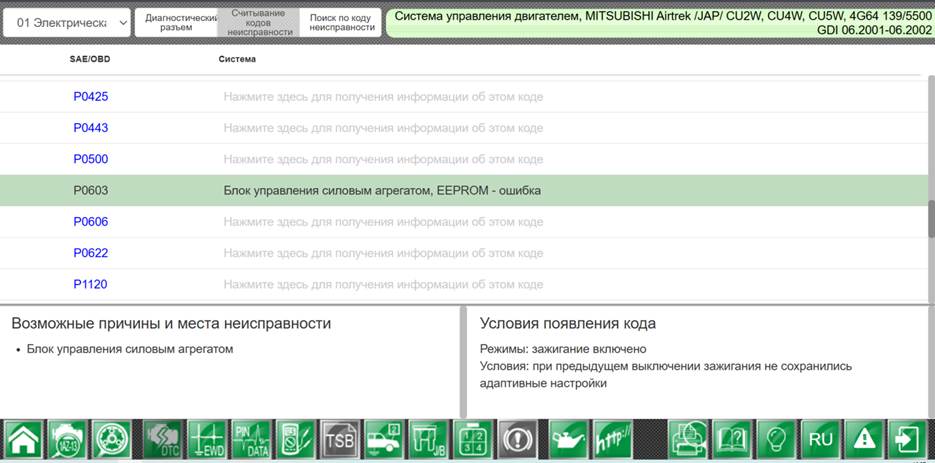Screen dimensions: 935x463
Task: Click 'Режимы: зажигание включено' text
Action: pos(563,349)
